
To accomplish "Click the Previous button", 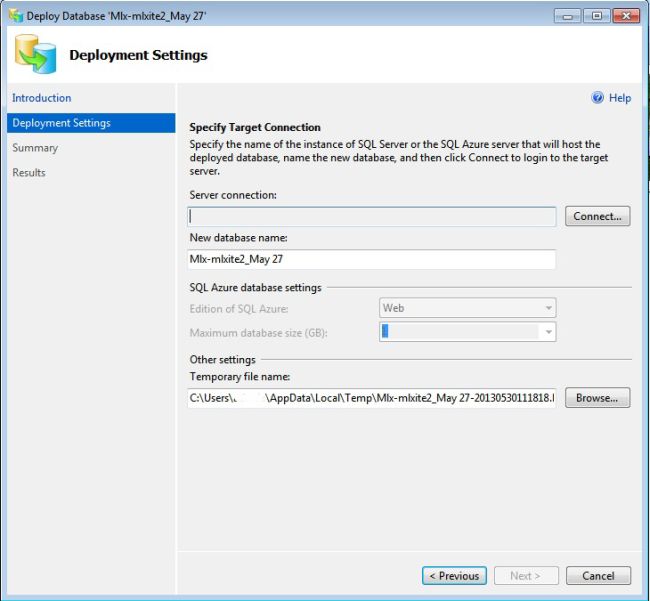I will coord(454,576).
